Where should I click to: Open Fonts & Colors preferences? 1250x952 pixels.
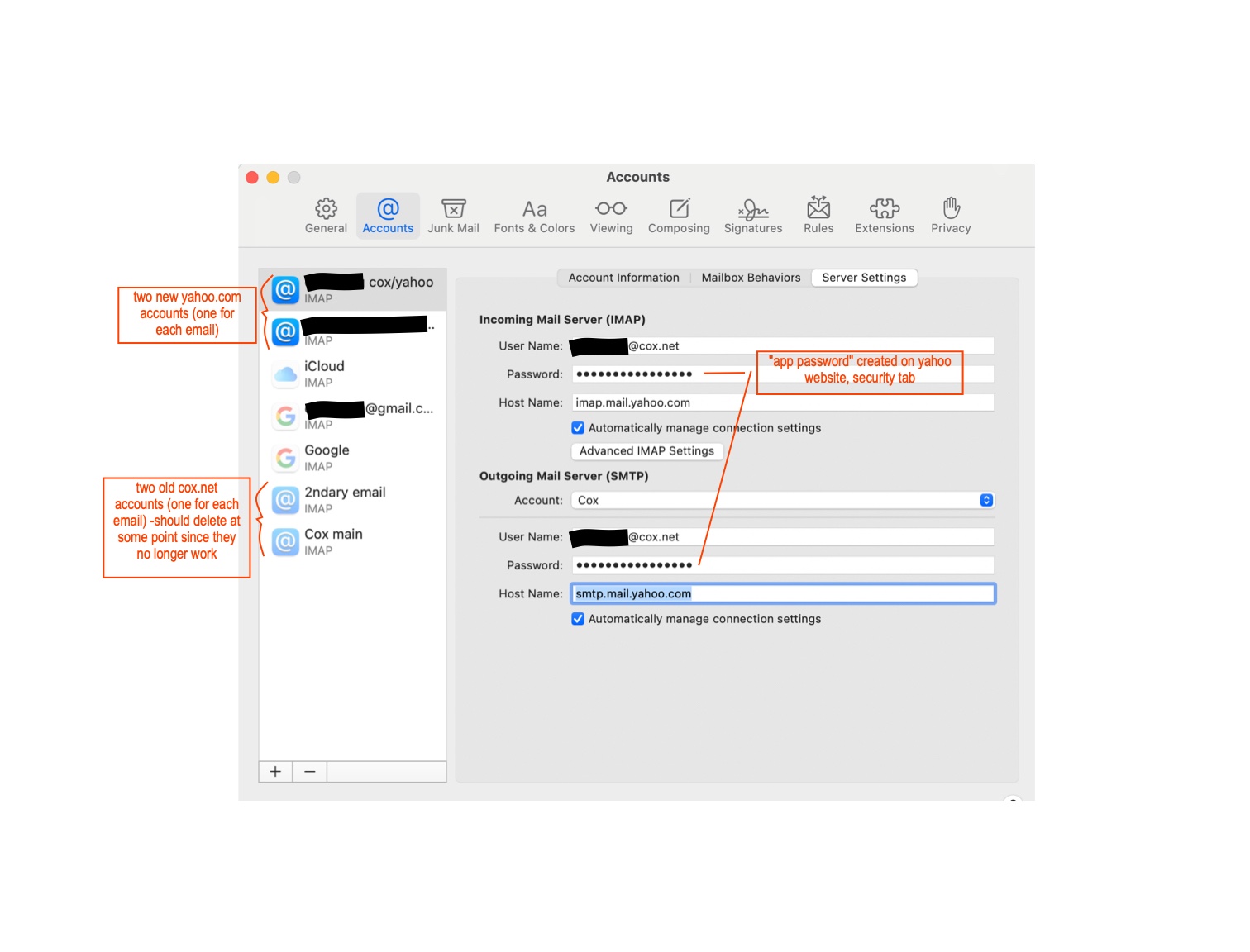[x=534, y=216]
